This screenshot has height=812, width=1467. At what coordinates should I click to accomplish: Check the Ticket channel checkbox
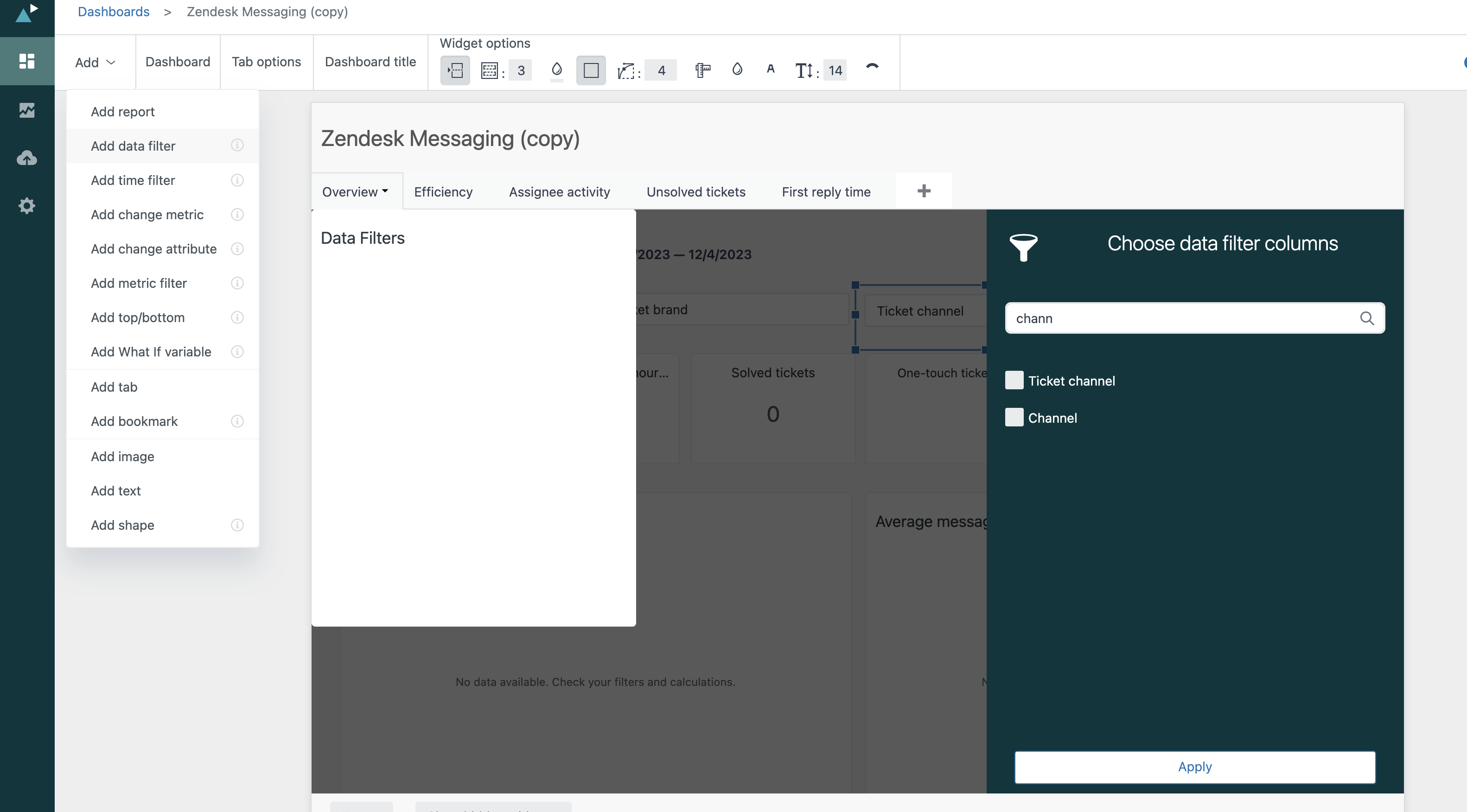(x=1014, y=381)
